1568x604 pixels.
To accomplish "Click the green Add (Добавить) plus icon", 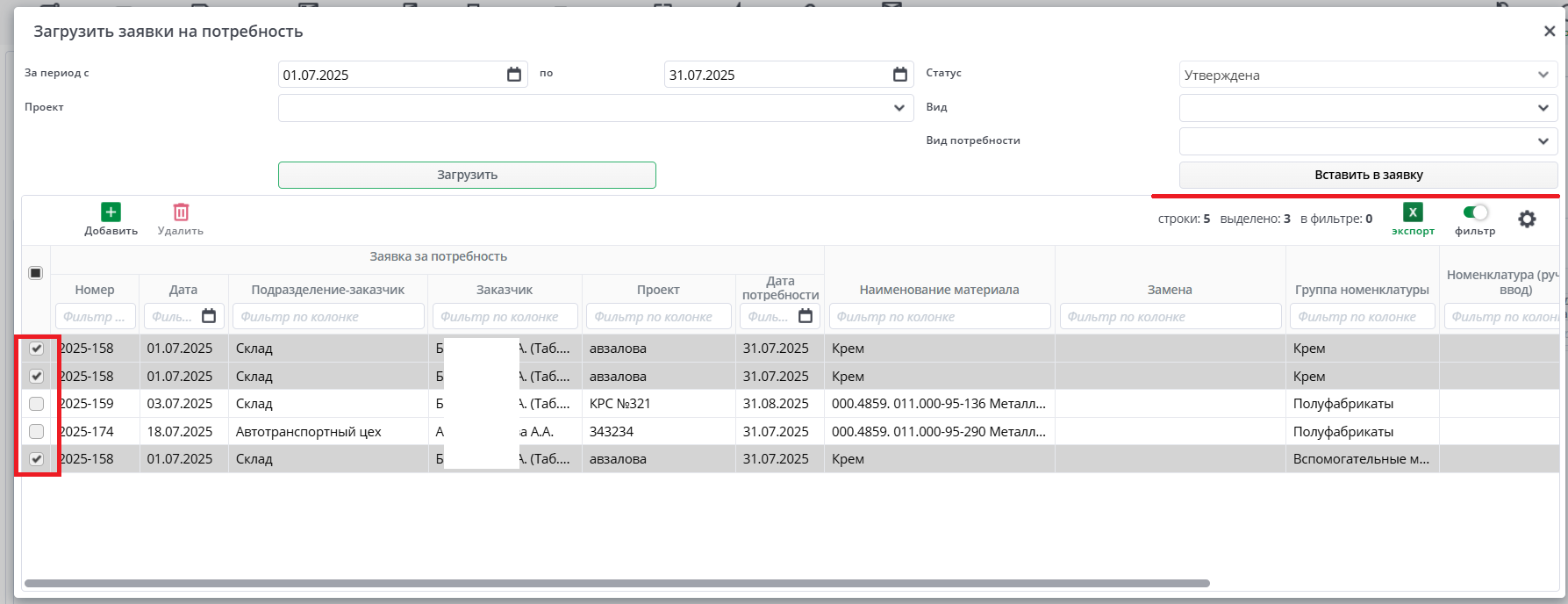I will [111, 212].
